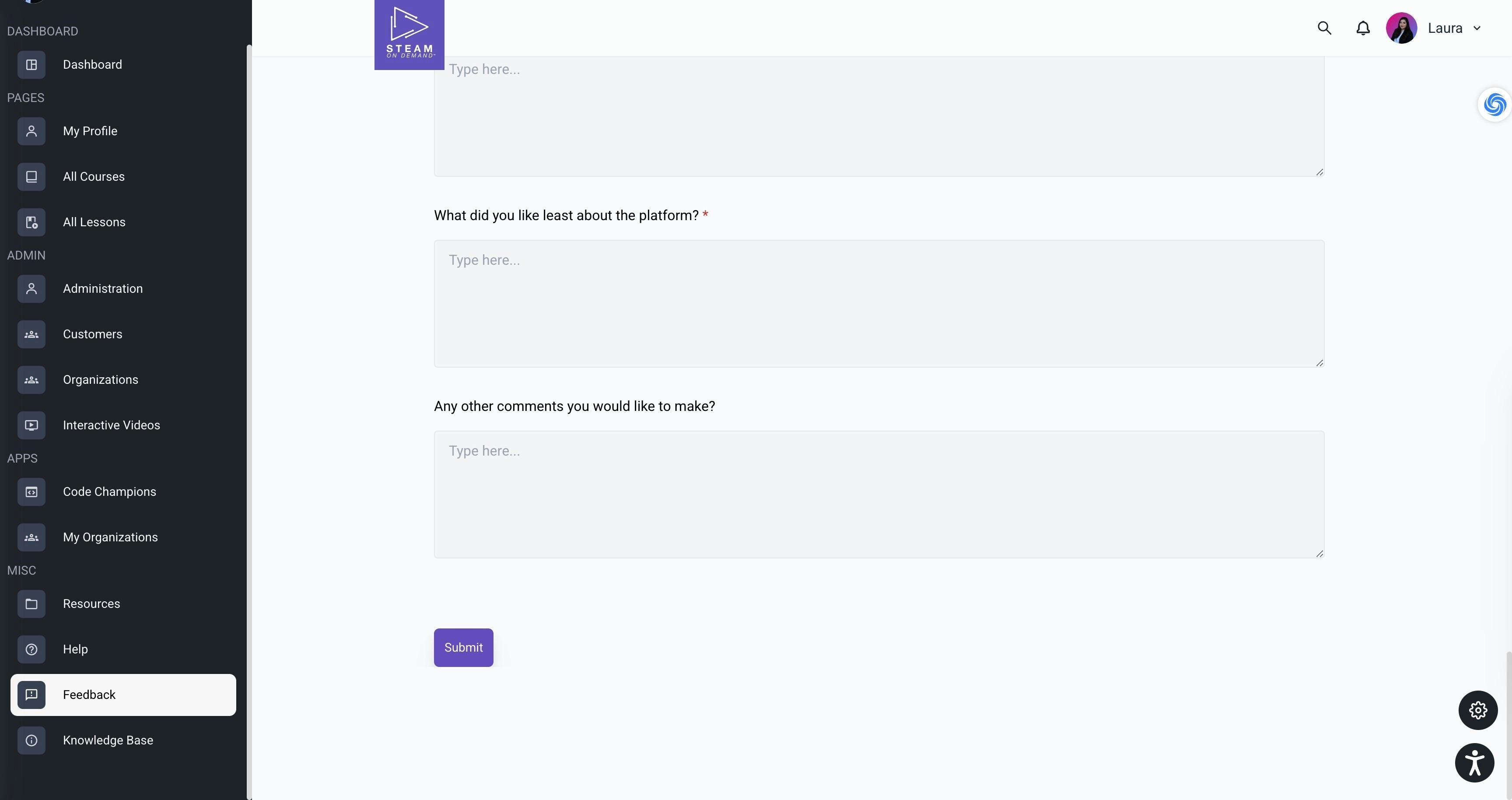Click the Interactive Videos sidebar icon

coord(31,425)
